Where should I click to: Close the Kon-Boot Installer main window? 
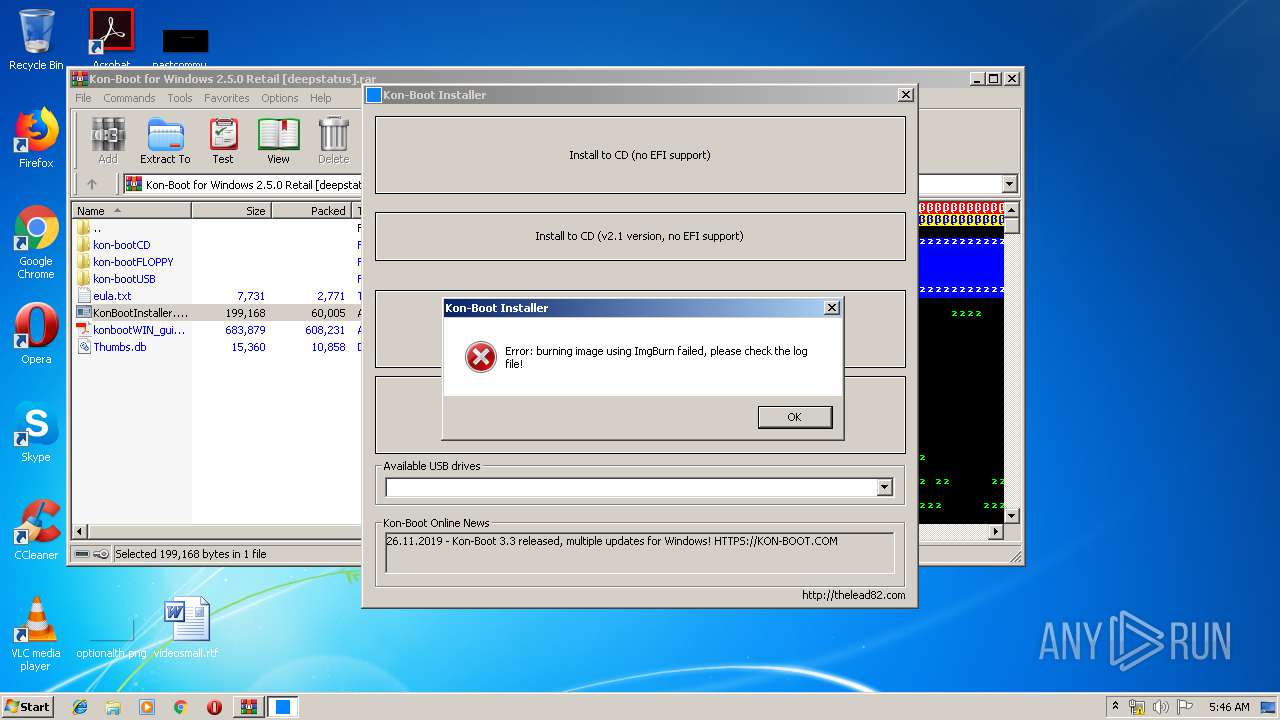pos(905,95)
